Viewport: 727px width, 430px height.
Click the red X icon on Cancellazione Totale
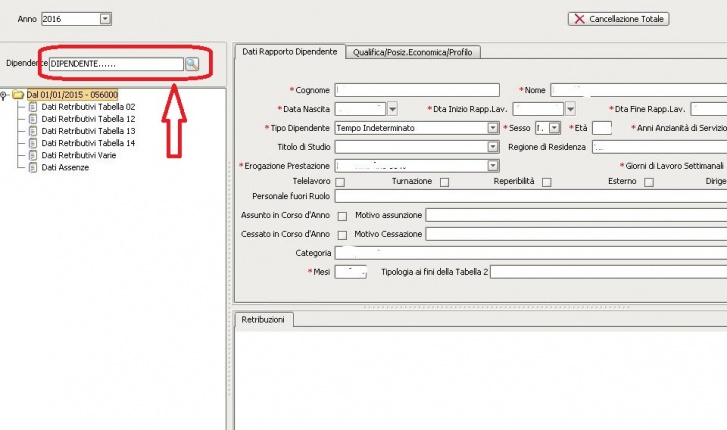coord(579,19)
